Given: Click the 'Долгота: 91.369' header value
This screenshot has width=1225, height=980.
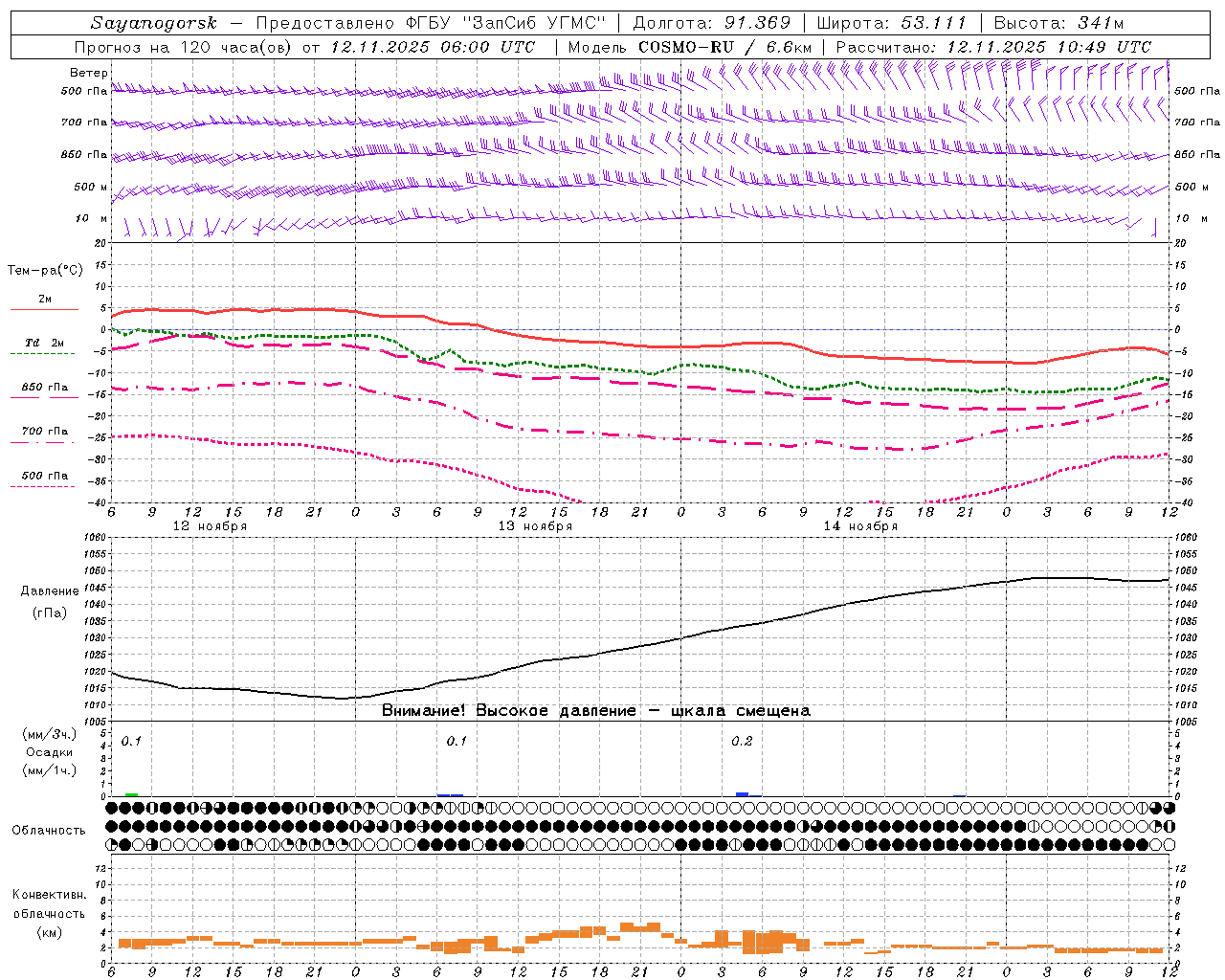Looking at the screenshot, I should [x=712, y=23].
